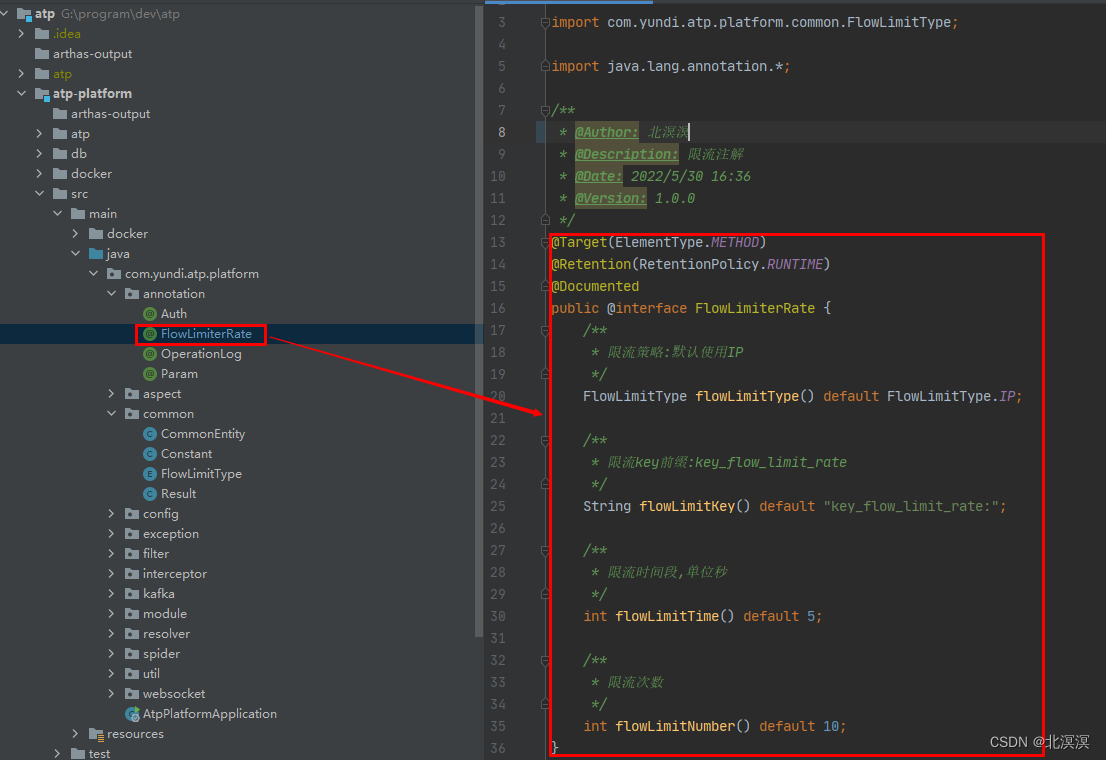Click the websocket package folder icon
Screen dimensions: 1106x760
coord(132,694)
